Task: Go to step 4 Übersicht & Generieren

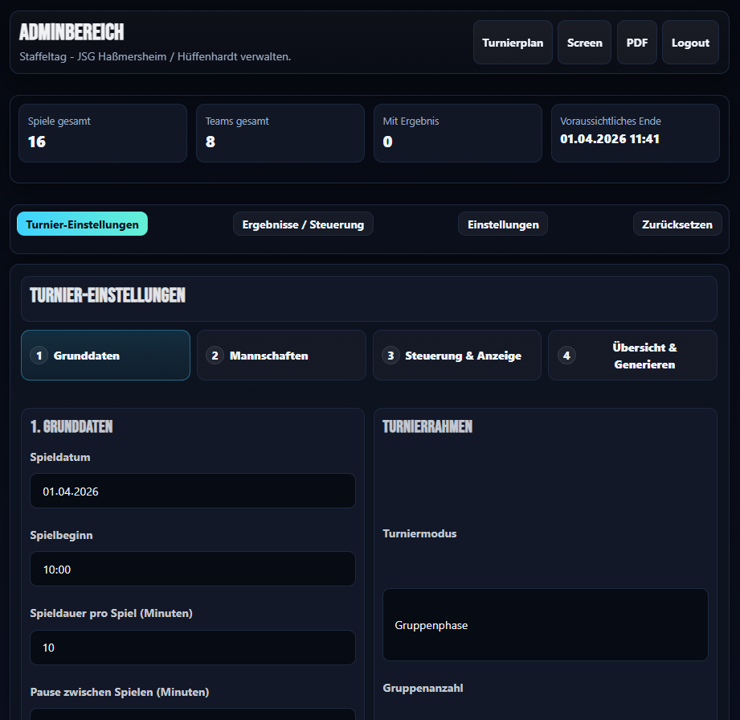Action: [x=632, y=356]
